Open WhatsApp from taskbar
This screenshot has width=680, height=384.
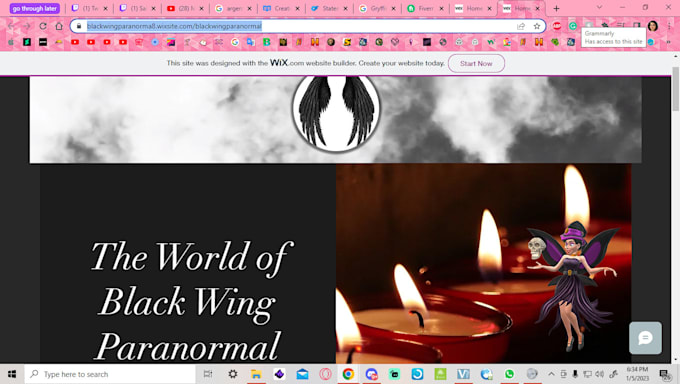(x=509, y=374)
